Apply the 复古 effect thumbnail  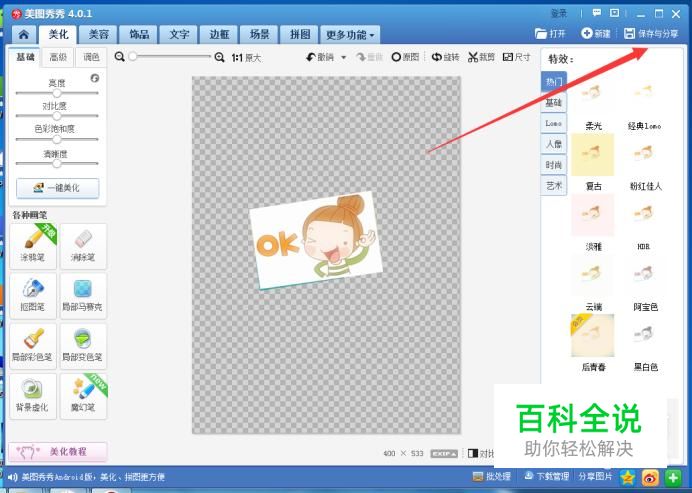point(592,155)
